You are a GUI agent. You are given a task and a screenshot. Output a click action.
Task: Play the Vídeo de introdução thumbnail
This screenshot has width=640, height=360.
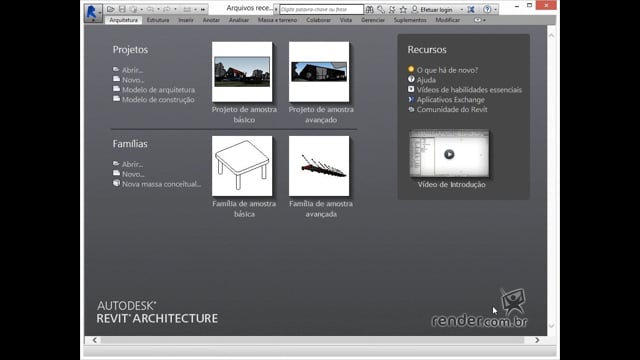449,154
